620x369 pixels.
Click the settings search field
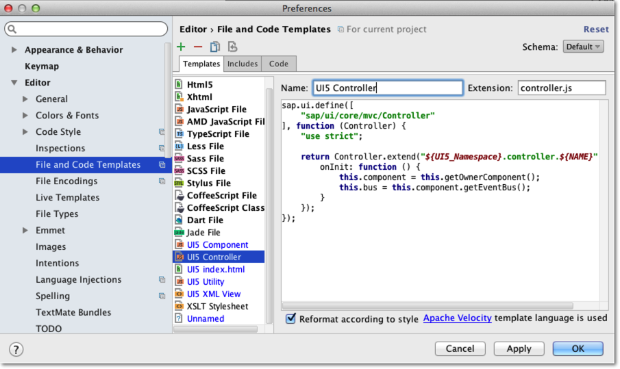pyautogui.click(x=86, y=29)
